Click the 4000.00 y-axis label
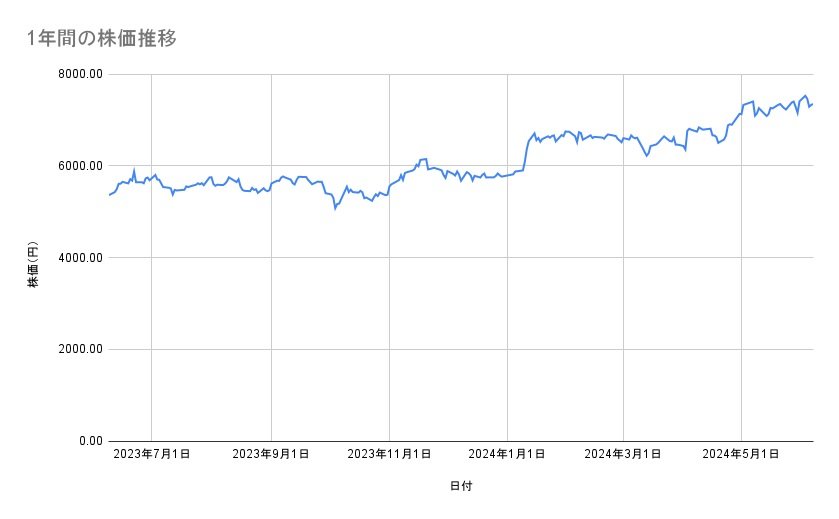The image size is (839, 519). [x=79, y=258]
